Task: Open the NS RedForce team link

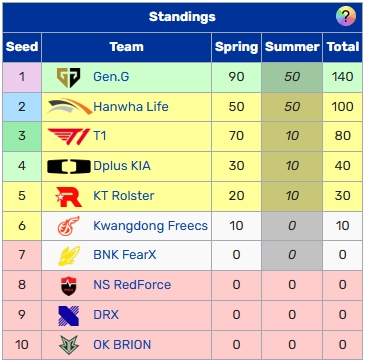Action: tap(132, 285)
